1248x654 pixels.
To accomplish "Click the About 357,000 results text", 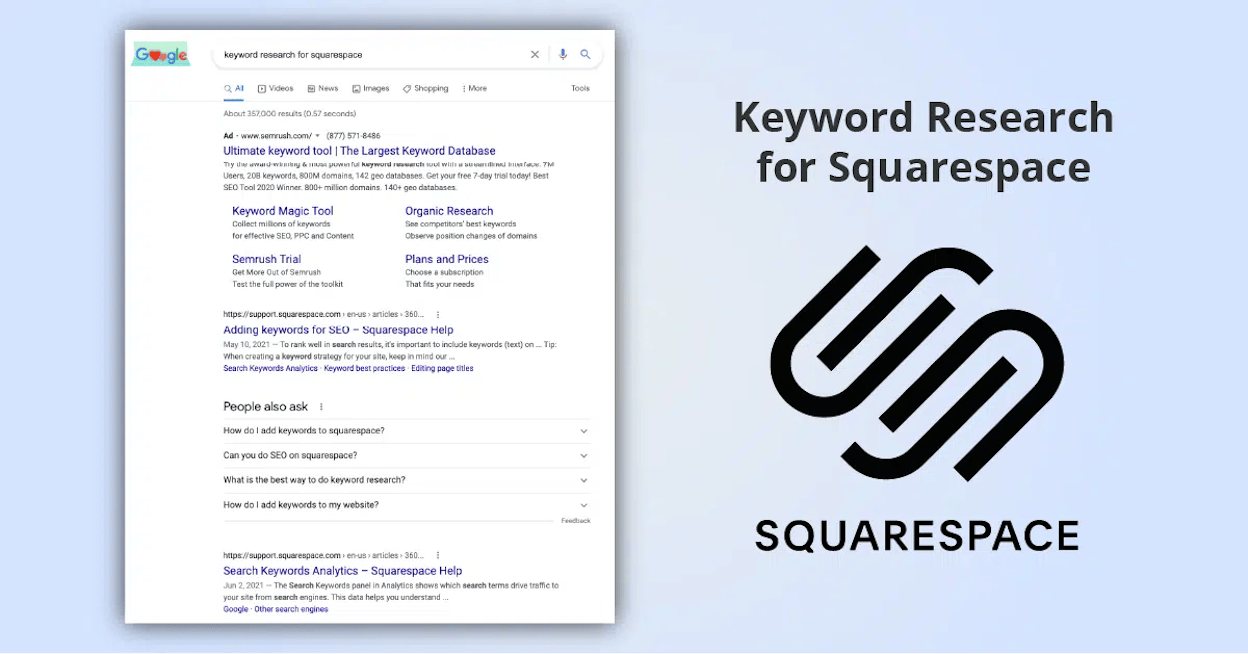I will point(289,114).
